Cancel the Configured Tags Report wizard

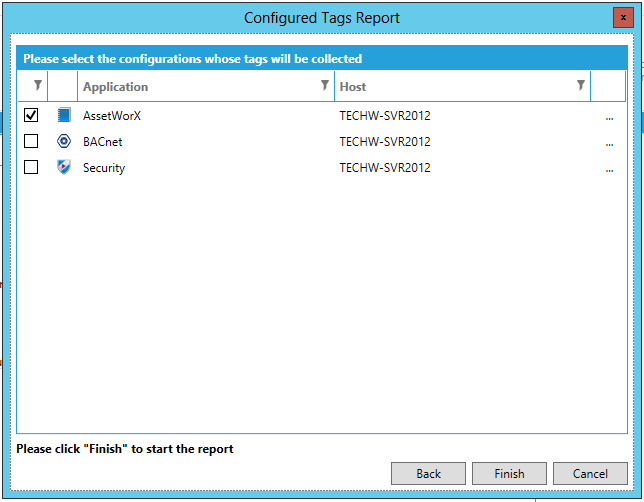coord(590,473)
